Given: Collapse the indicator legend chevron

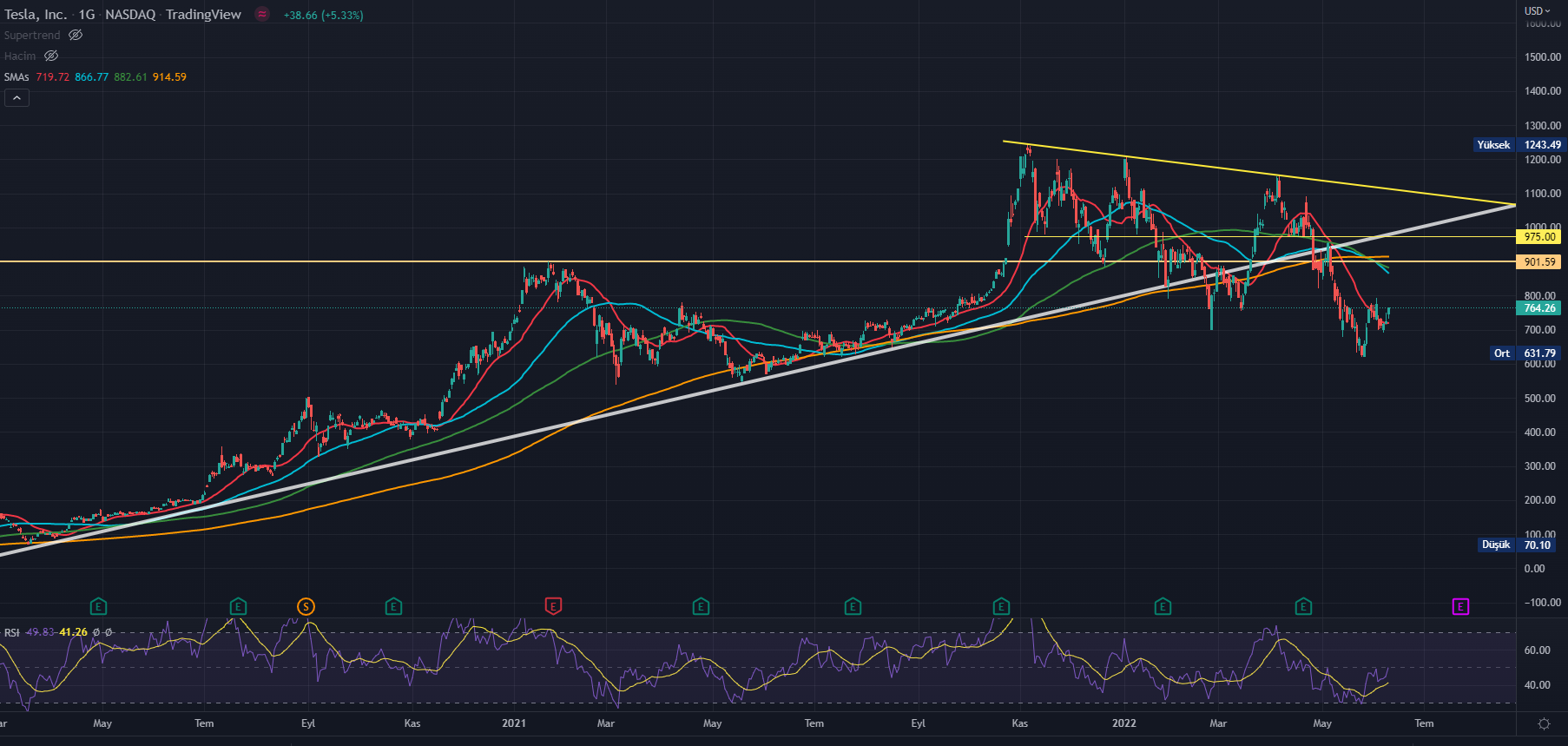Looking at the screenshot, I should pyautogui.click(x=16, y=98).
